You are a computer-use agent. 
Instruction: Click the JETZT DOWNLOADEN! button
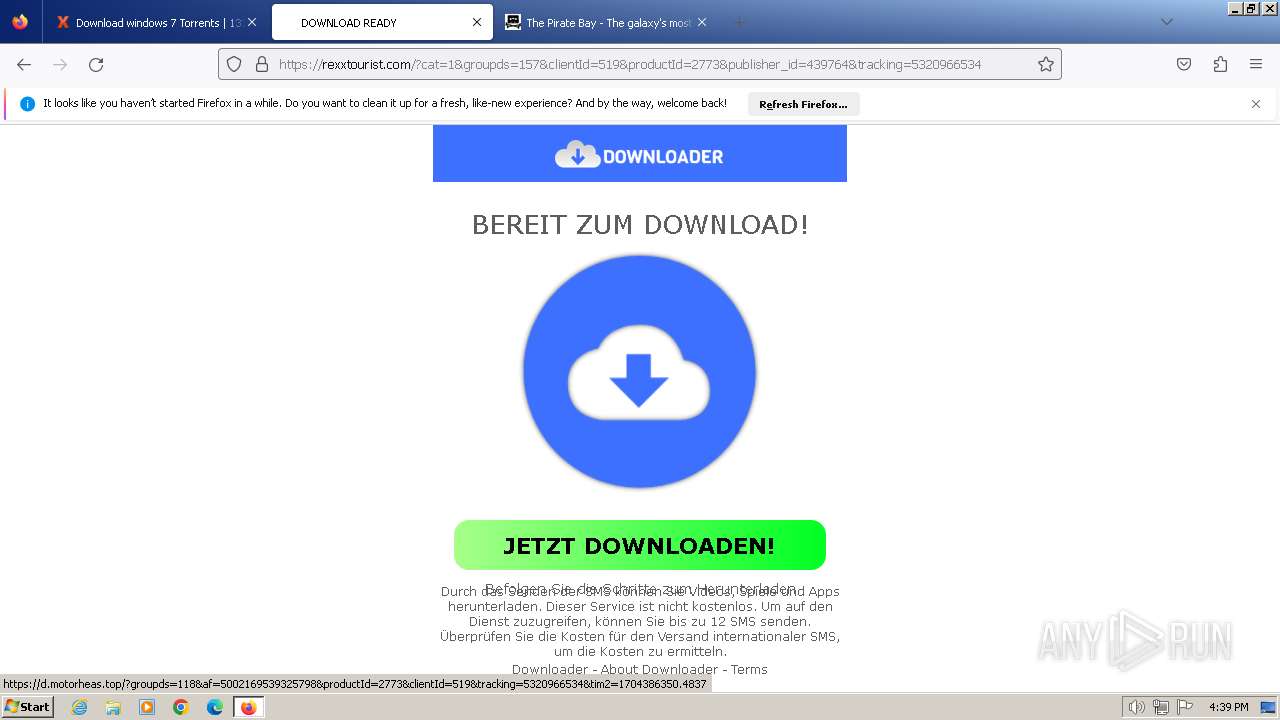(x=640, y=545)
